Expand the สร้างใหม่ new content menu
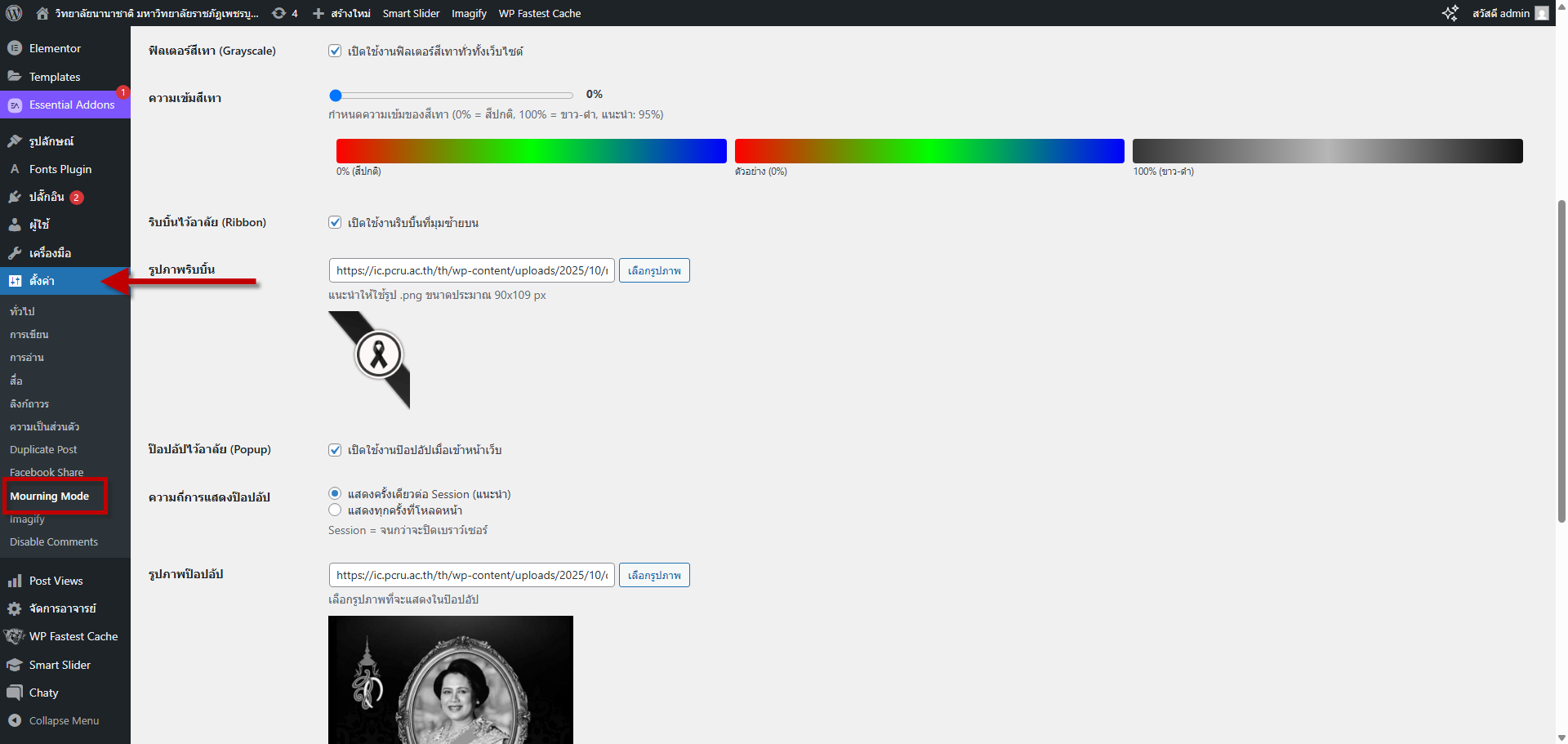The width and height of the screenshot is (1568, 744). (342, 13)
